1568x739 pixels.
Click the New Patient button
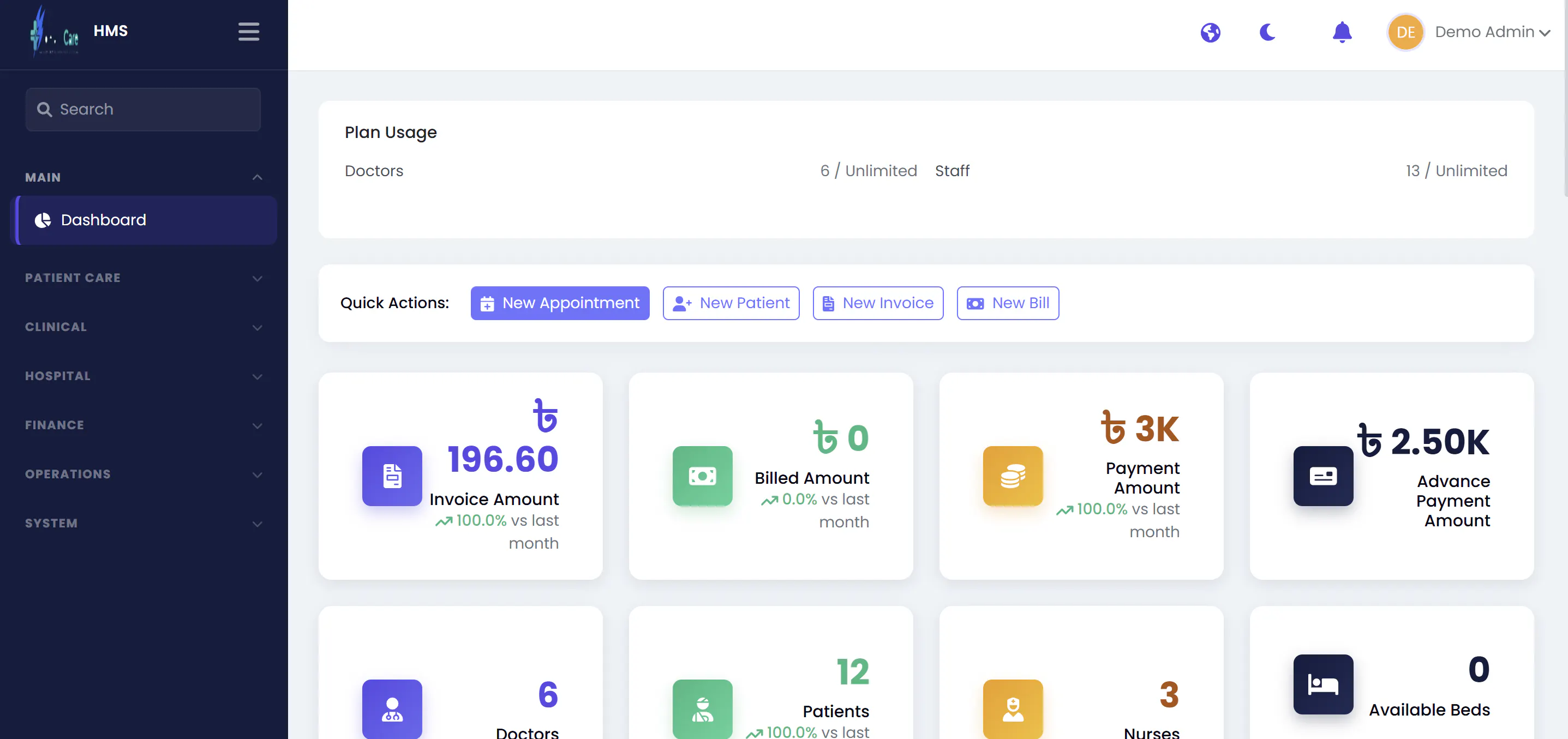click(731, 303)
